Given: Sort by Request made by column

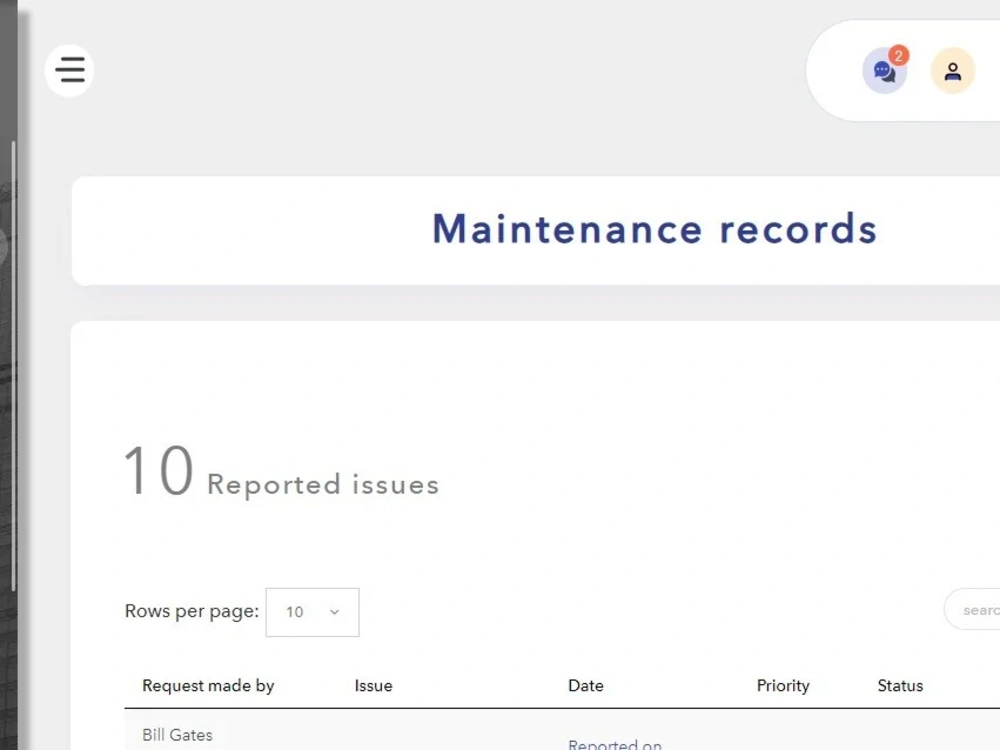Looking at the screenshot, I should 208,686.
